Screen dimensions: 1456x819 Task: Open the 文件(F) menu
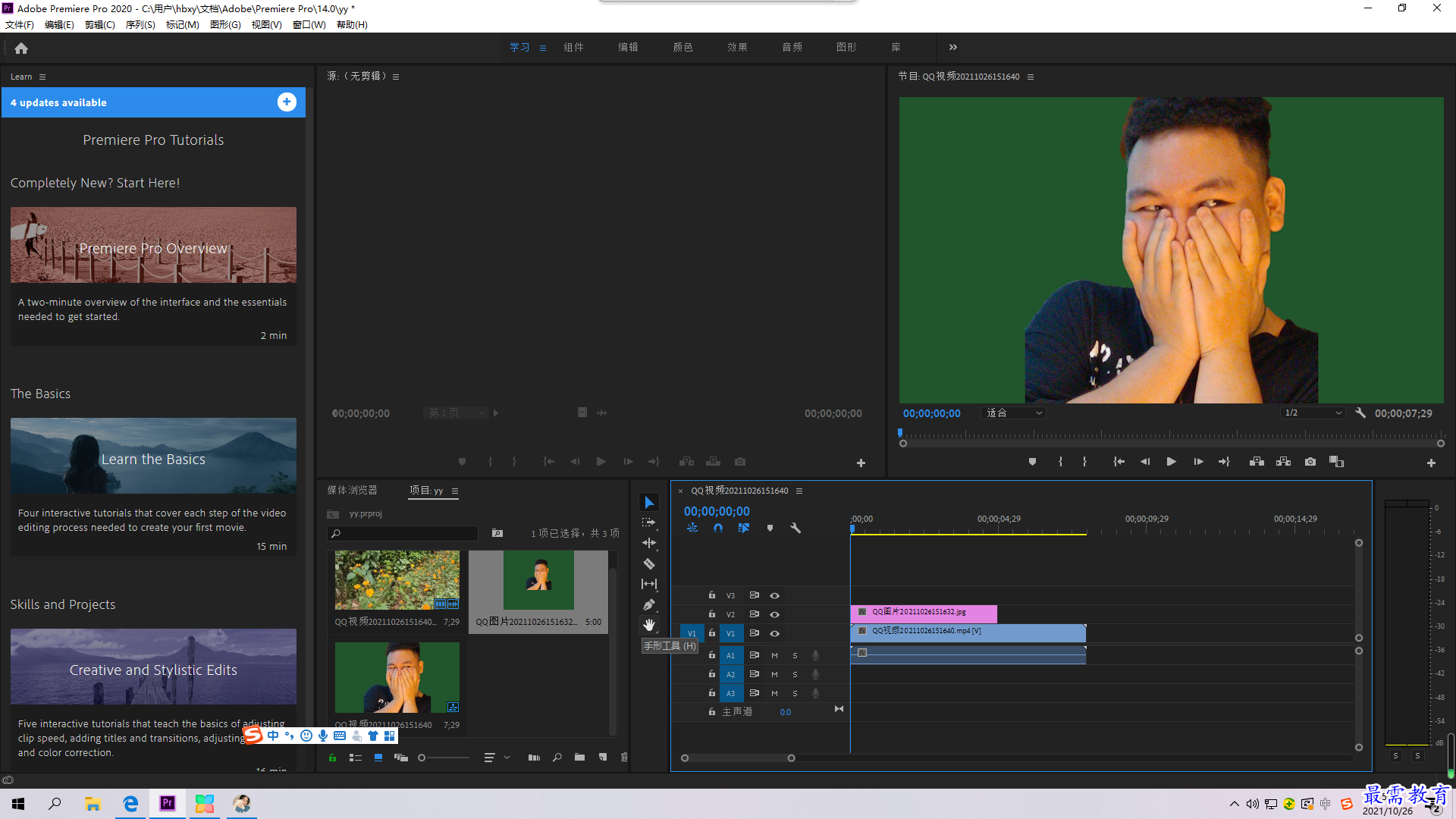pyautogui.click(x=20, y=25)
